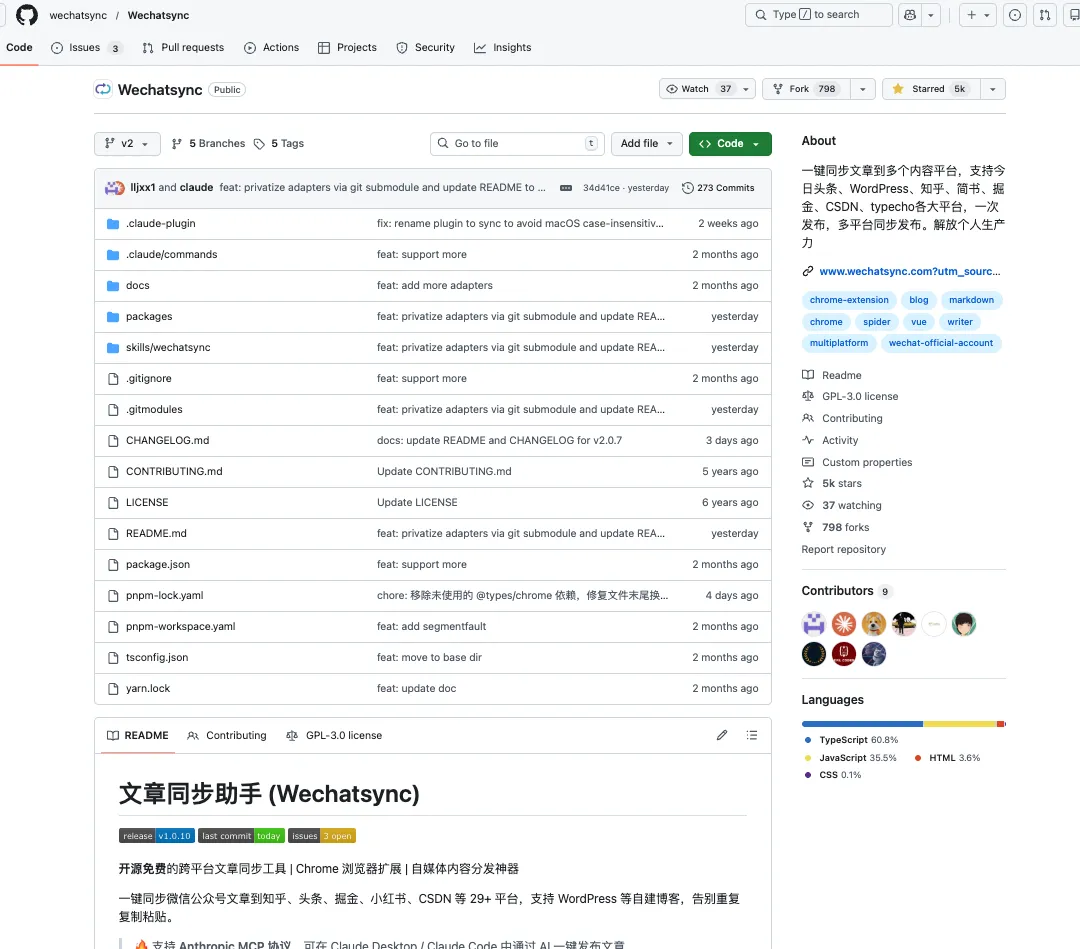The image size is (1080, 949).
Task: Open Readme link in About sidebar
Action: pos(832,375)
